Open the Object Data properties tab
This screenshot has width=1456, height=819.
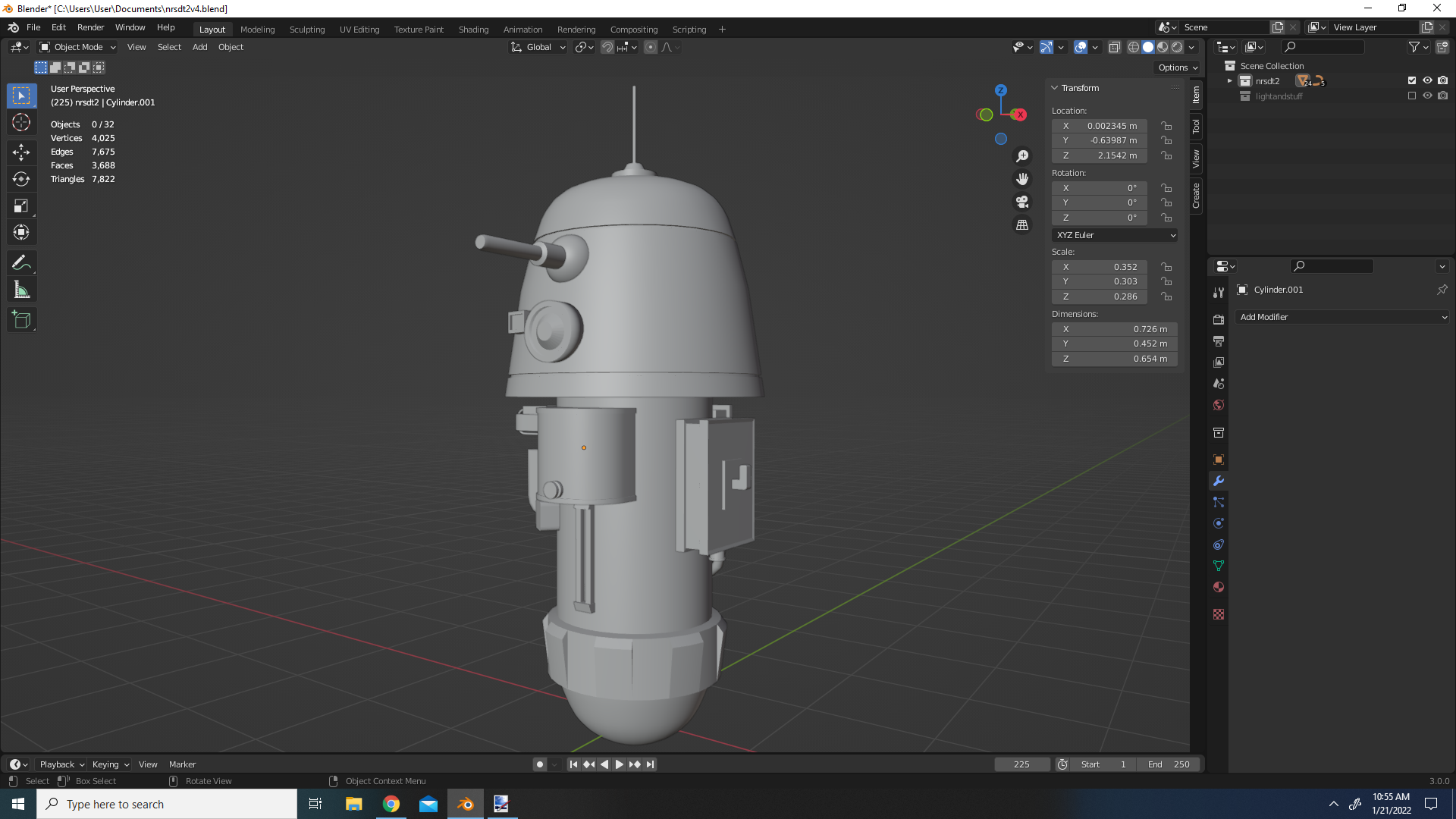[x=1219, y=566]
